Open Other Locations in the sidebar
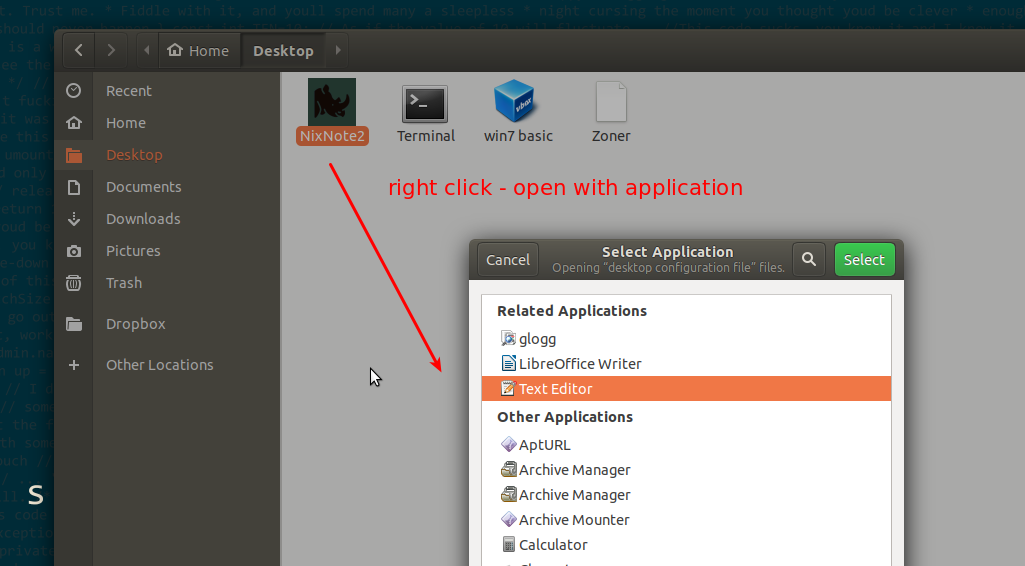 pos(159,365)
